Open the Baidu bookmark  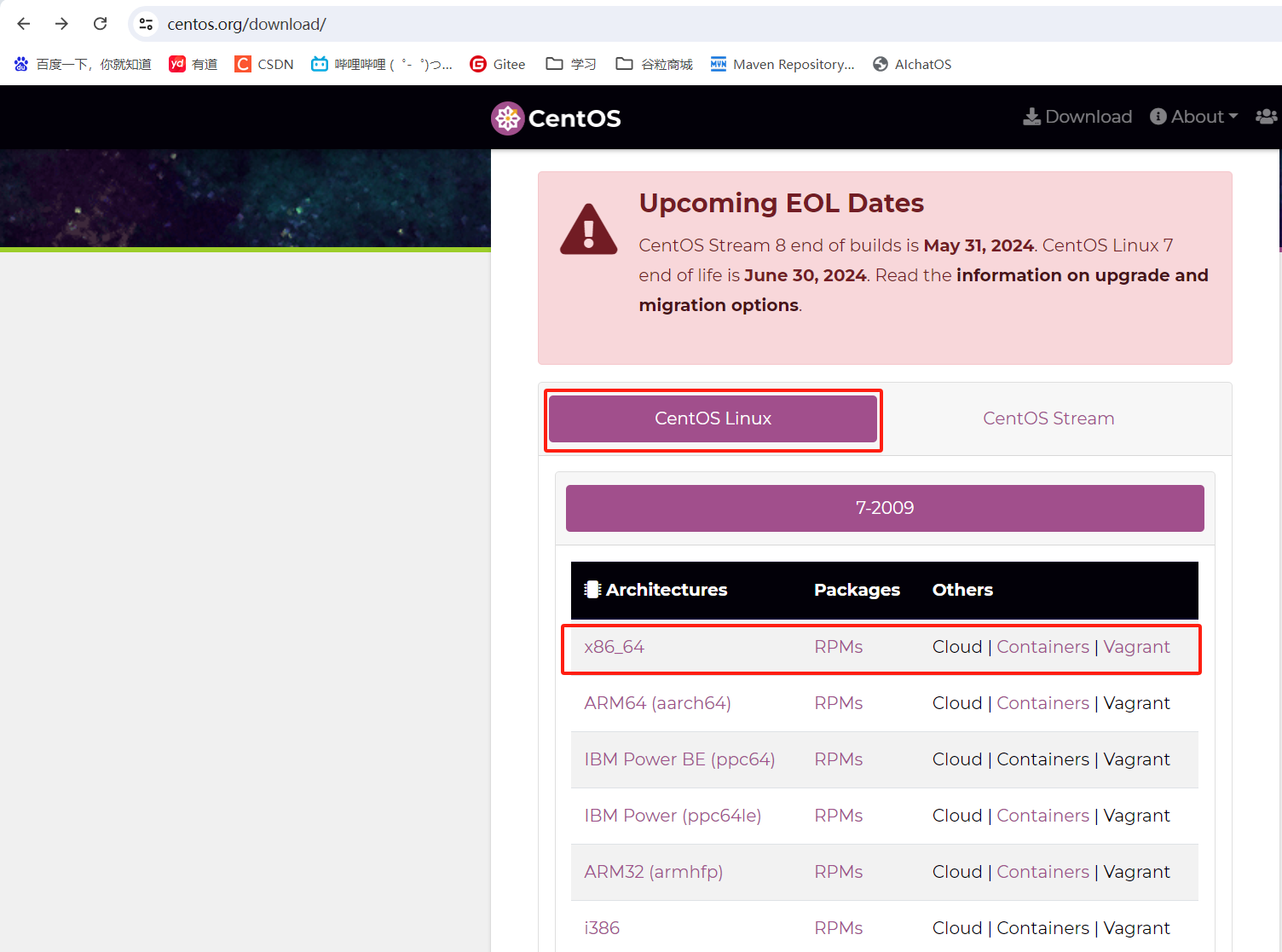coord(83,64)
